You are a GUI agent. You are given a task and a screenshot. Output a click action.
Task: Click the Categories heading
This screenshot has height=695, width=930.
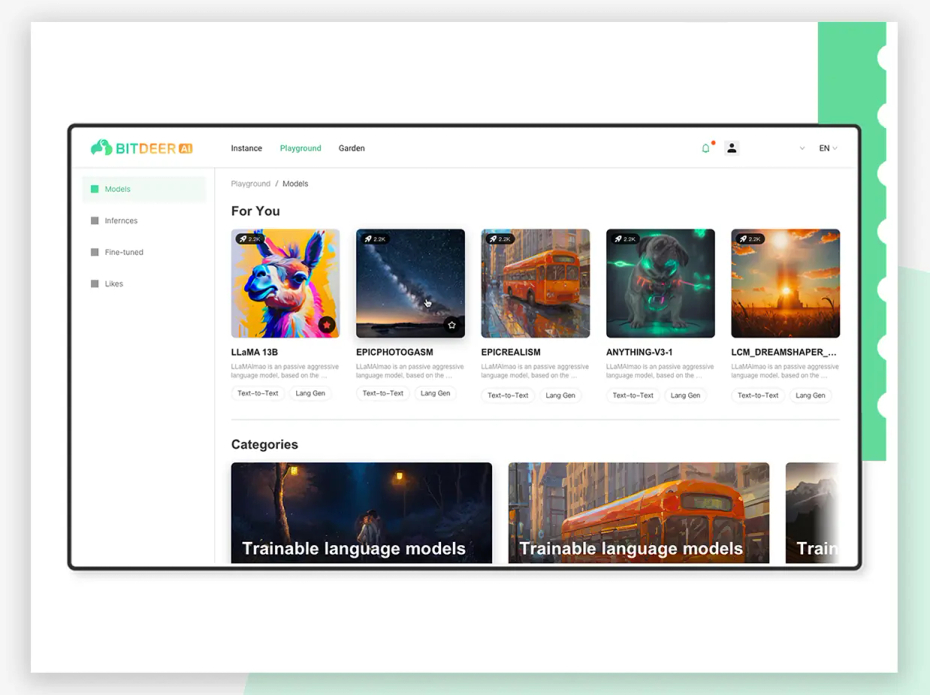(265, 445)
